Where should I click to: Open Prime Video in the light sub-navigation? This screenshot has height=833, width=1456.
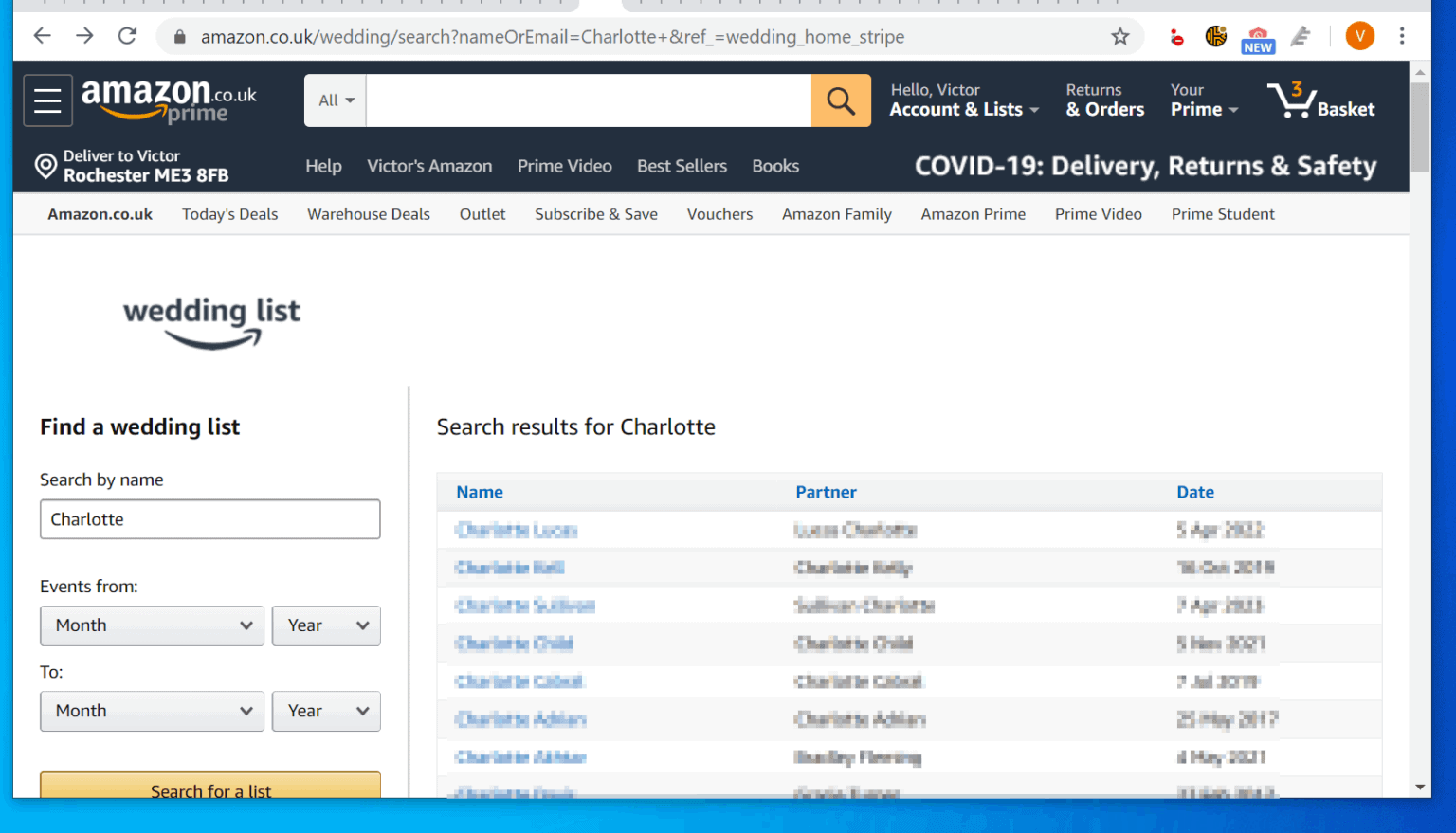[1098, 214]
